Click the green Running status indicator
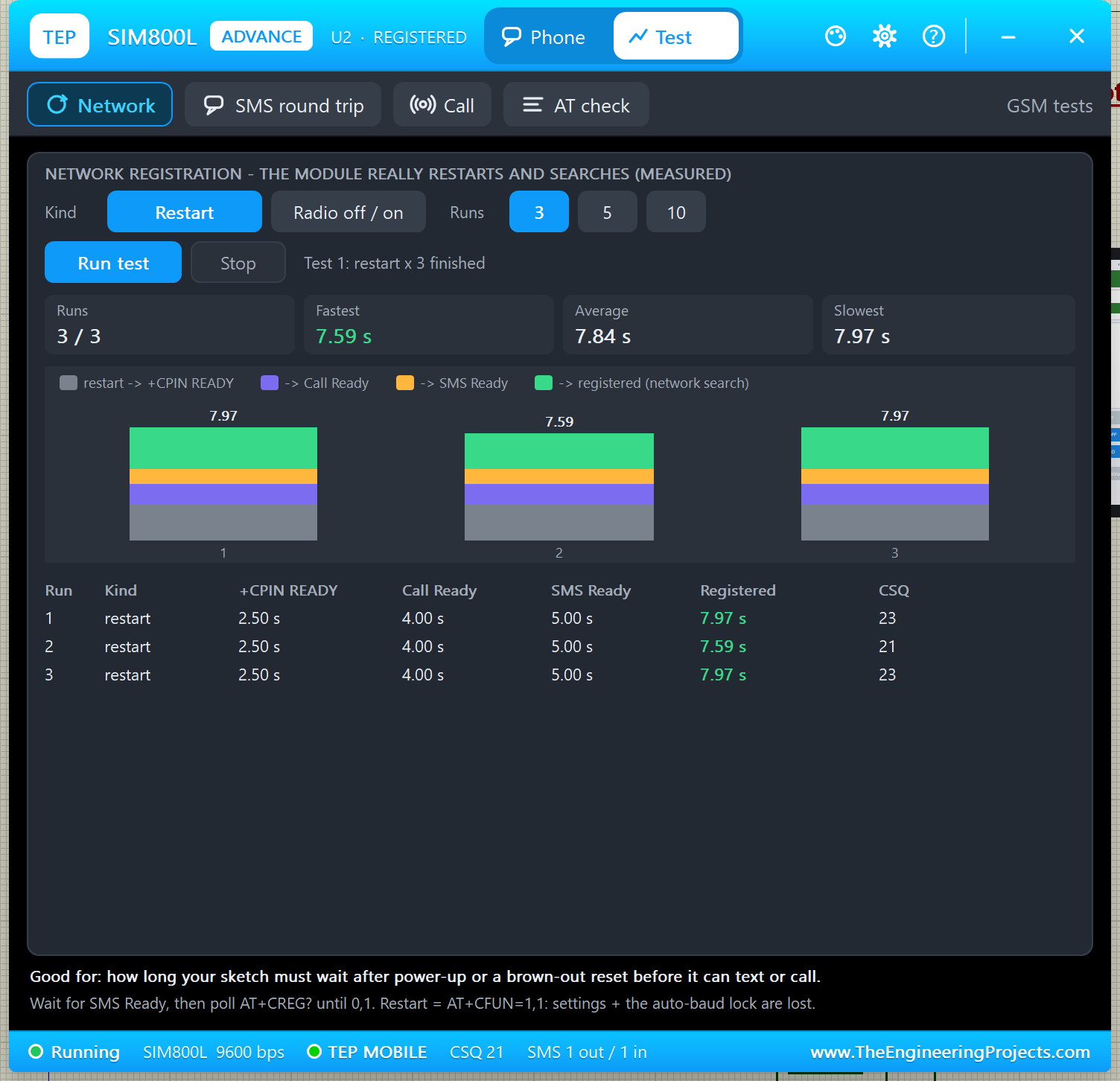The height and width of the screenshot is (1081, 1120). pos(36,1051)
